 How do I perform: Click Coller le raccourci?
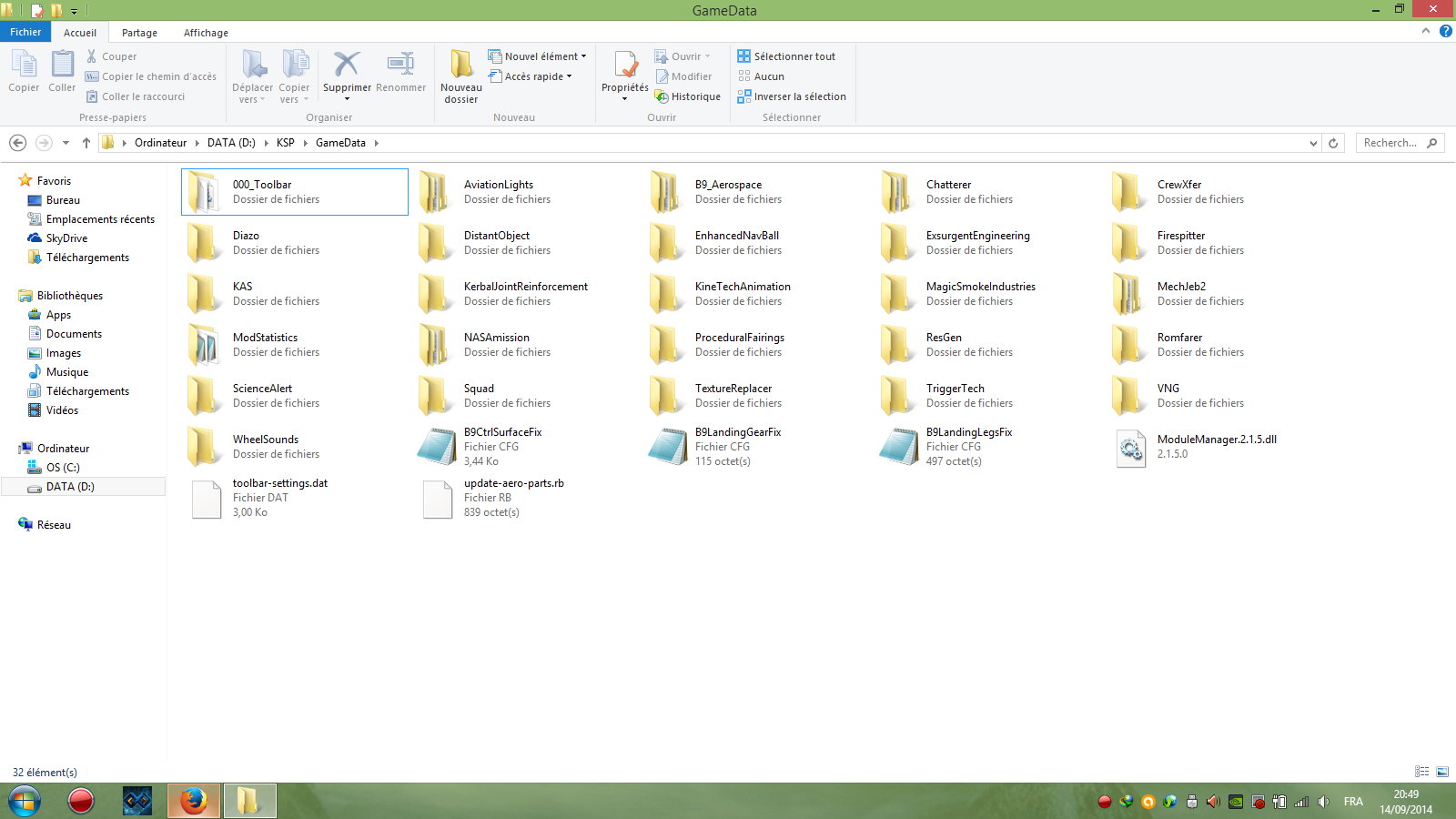[x=135, y=96]
